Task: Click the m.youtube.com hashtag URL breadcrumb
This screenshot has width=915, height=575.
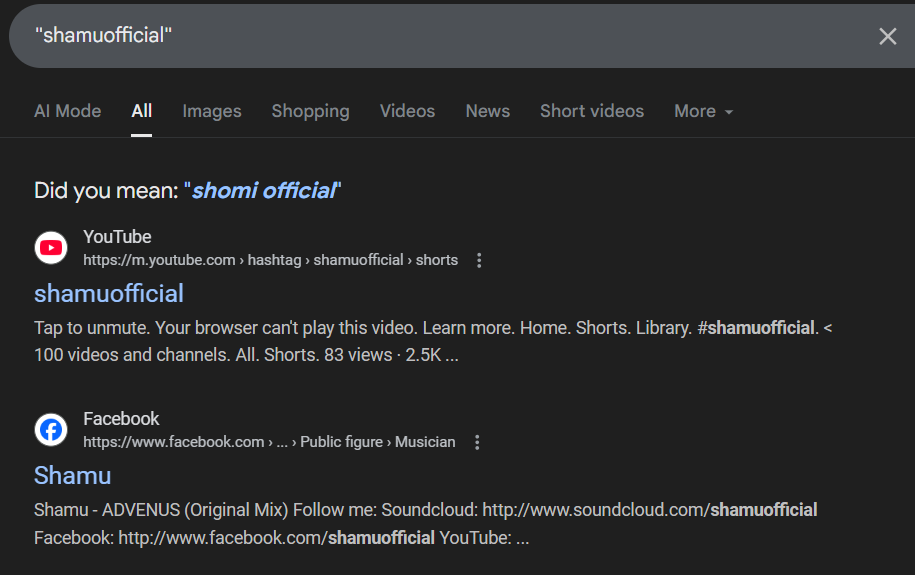Action: click(x=270, y=260)
